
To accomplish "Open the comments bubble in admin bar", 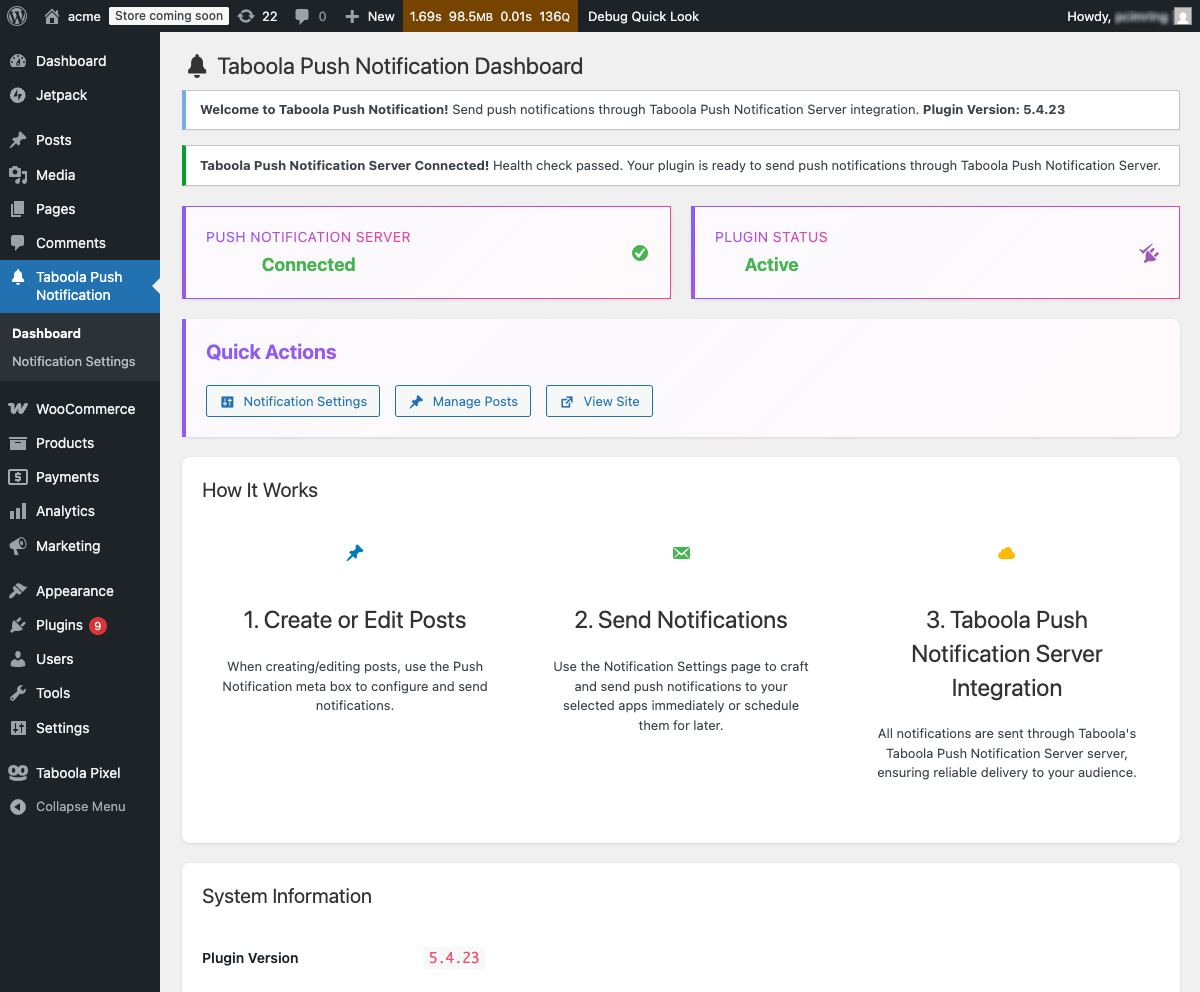I will click(302, 16).
